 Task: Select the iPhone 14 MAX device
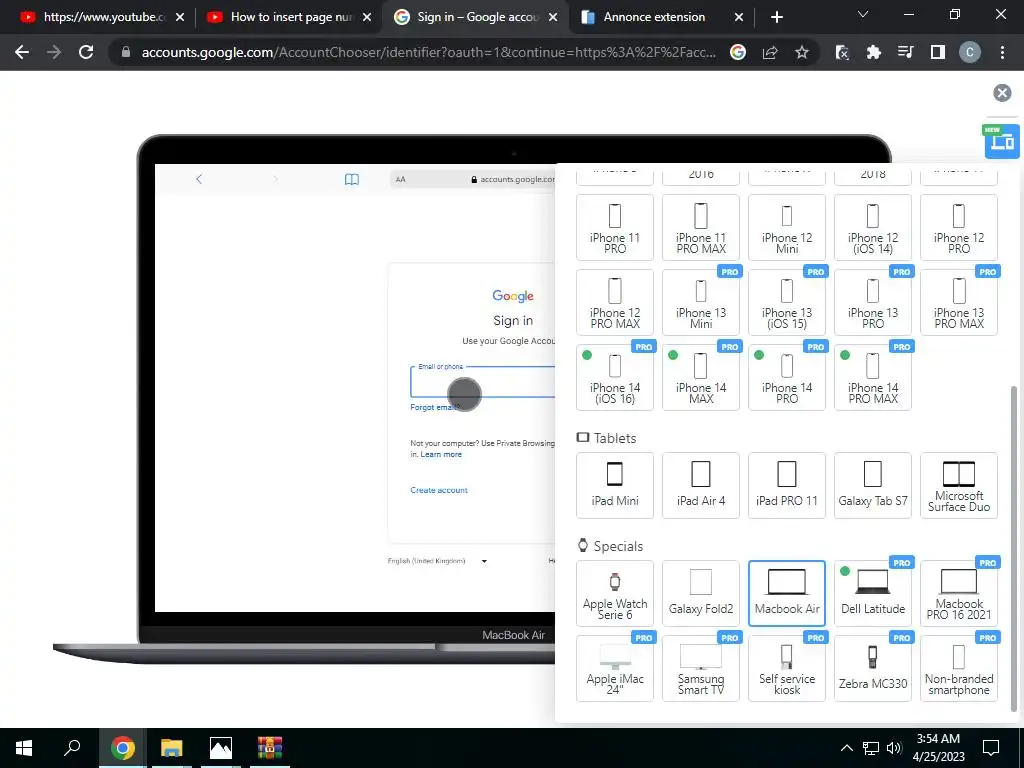701,378
